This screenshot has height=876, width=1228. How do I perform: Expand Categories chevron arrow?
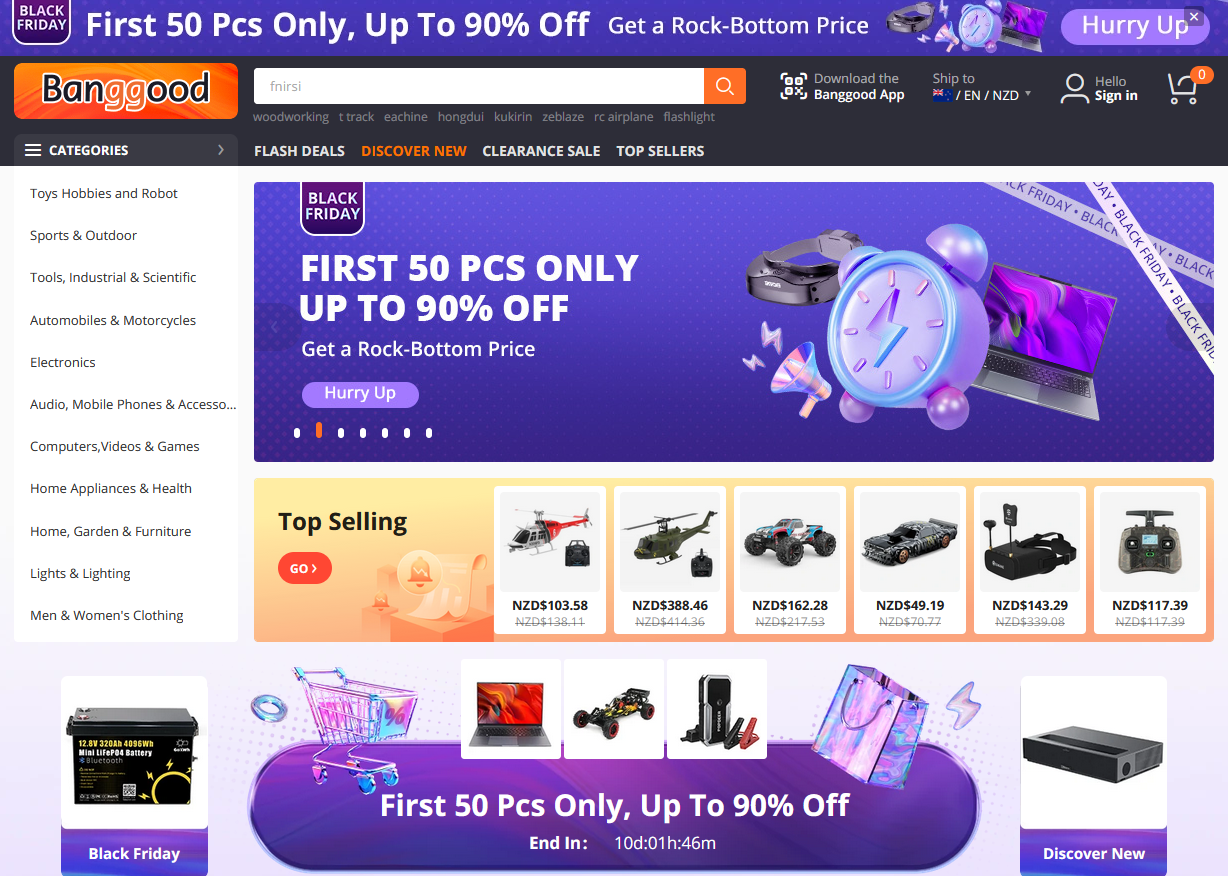[221, 150]
